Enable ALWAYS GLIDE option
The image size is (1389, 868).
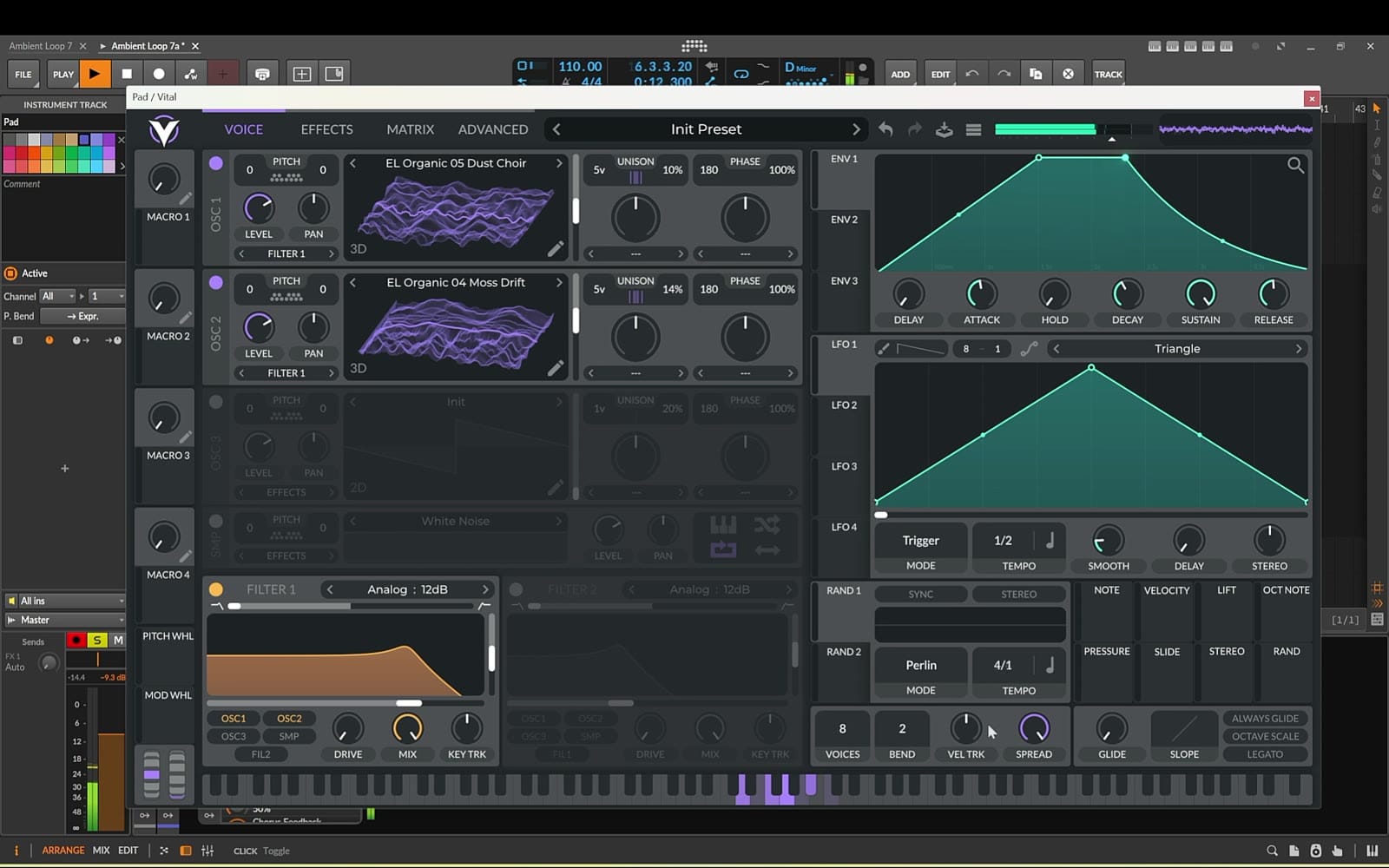pos(1265,718)
